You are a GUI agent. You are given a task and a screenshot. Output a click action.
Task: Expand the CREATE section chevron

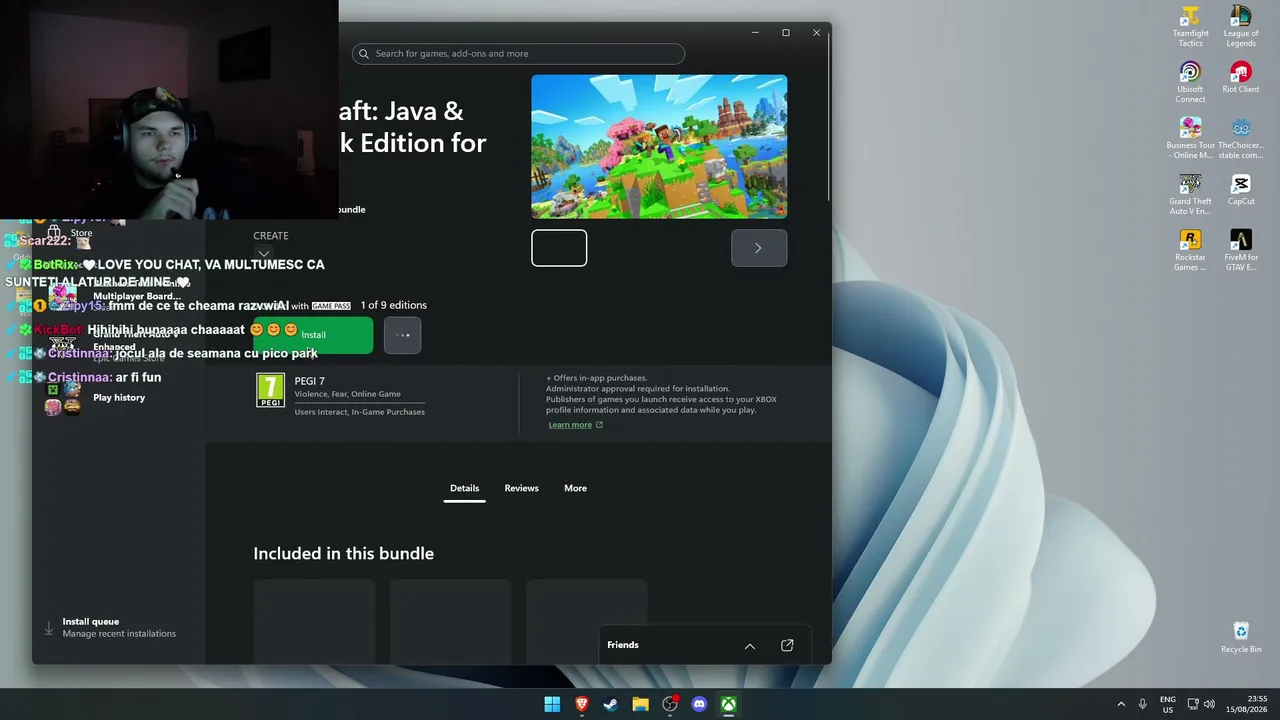[263, 254]
